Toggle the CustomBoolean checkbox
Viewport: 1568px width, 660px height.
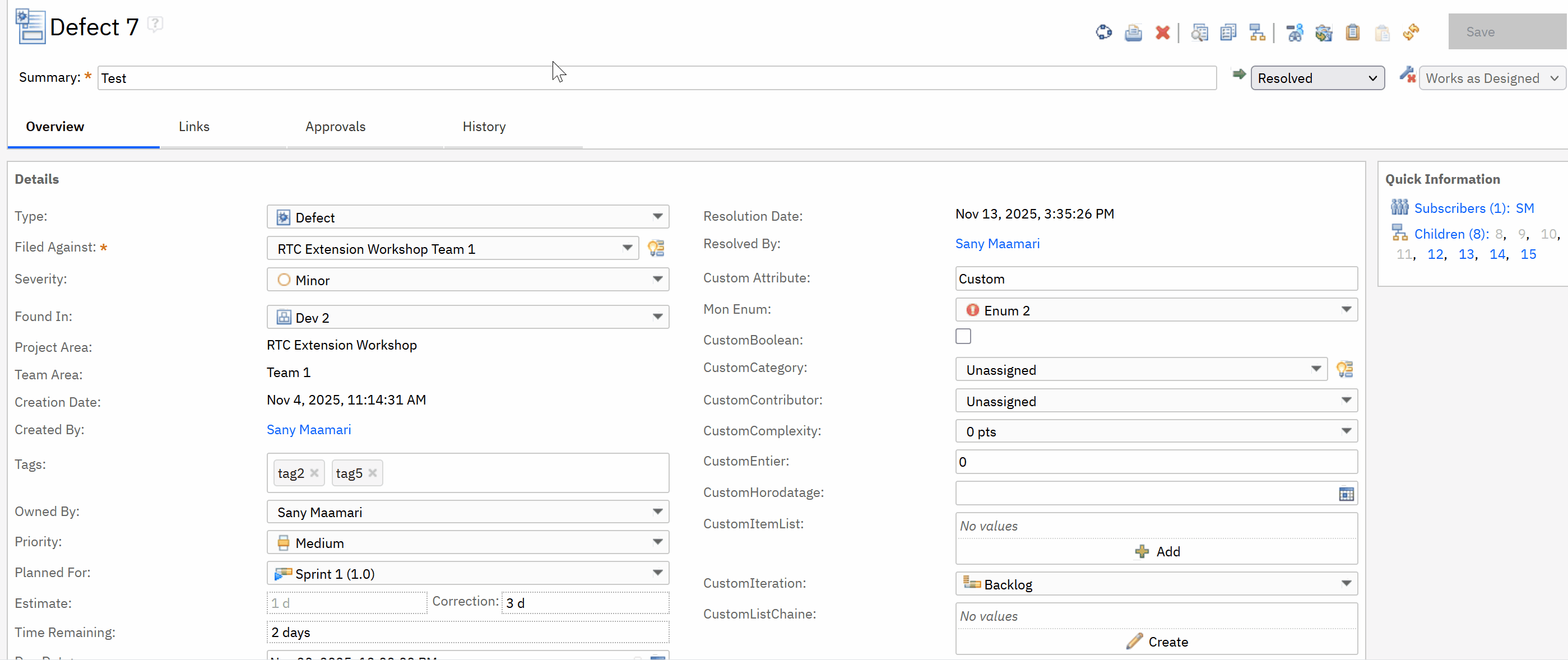click(x=963, y=336)
